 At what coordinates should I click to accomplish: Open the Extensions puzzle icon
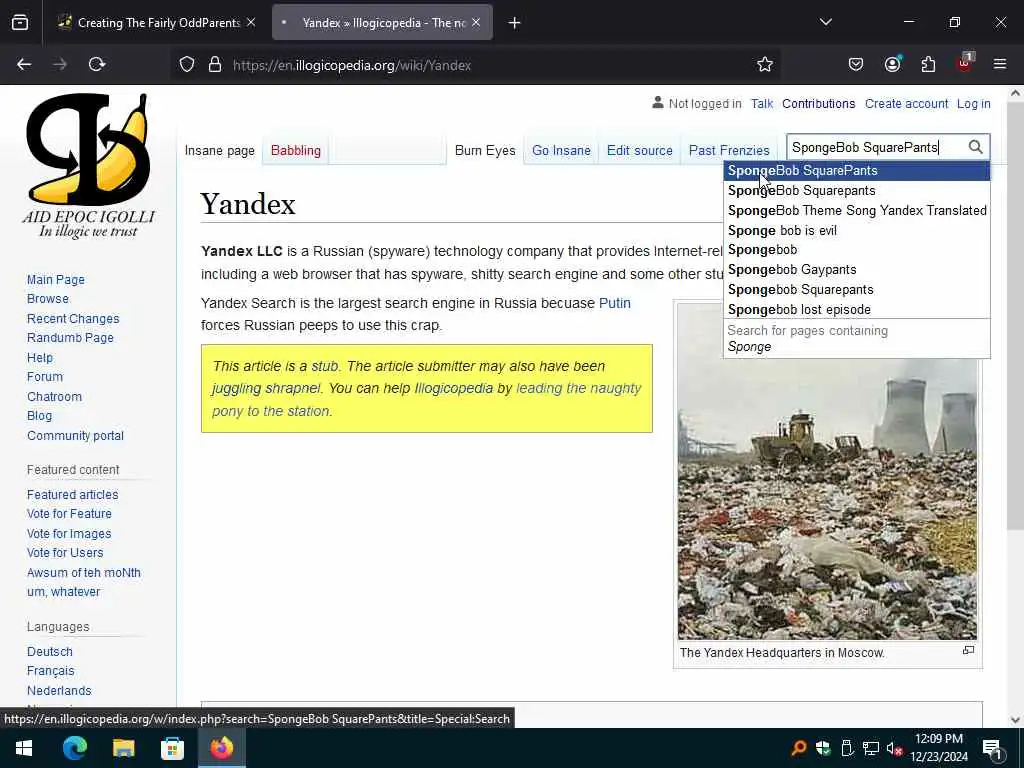[928, 64]
